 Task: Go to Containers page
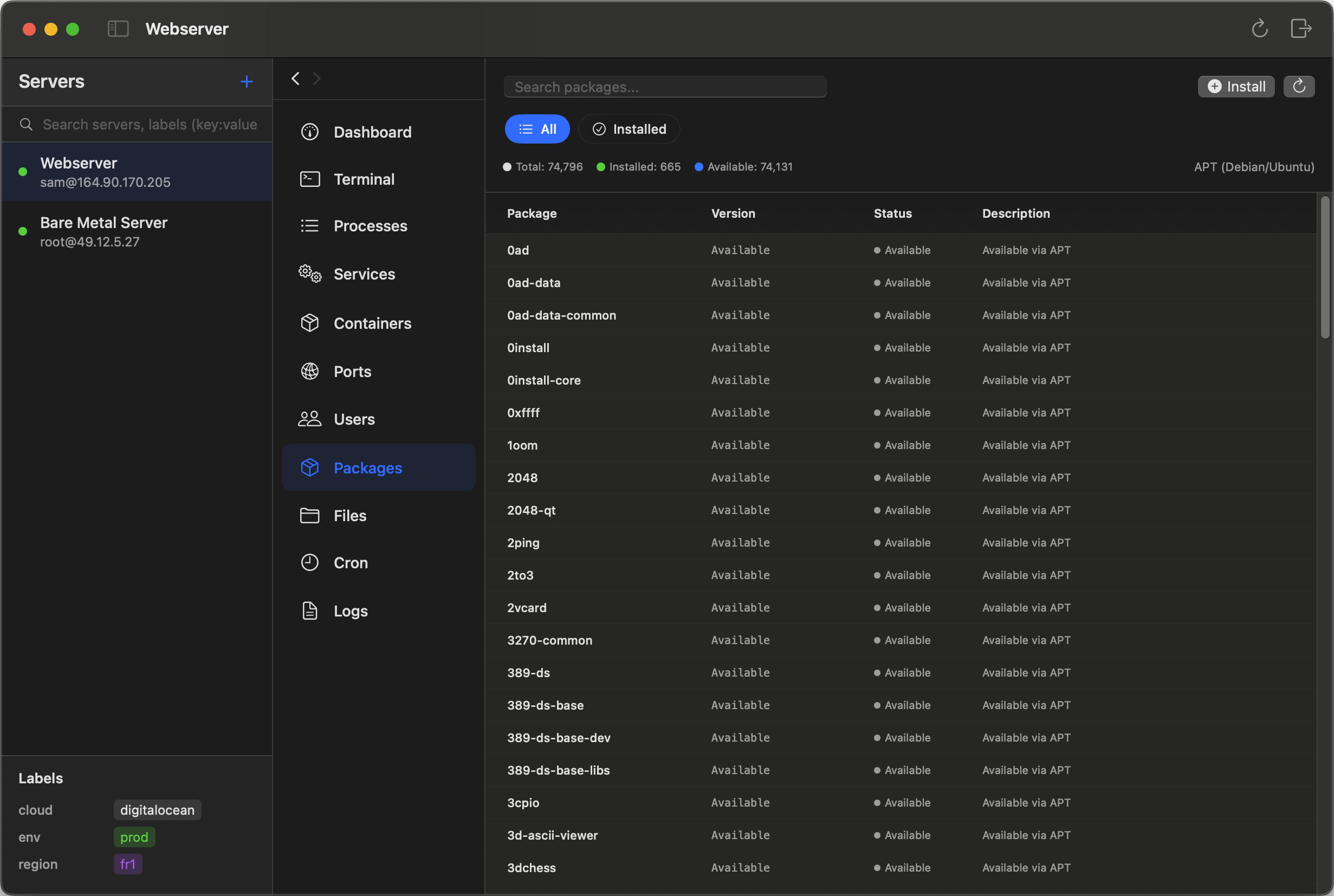(x=378, y=323)
